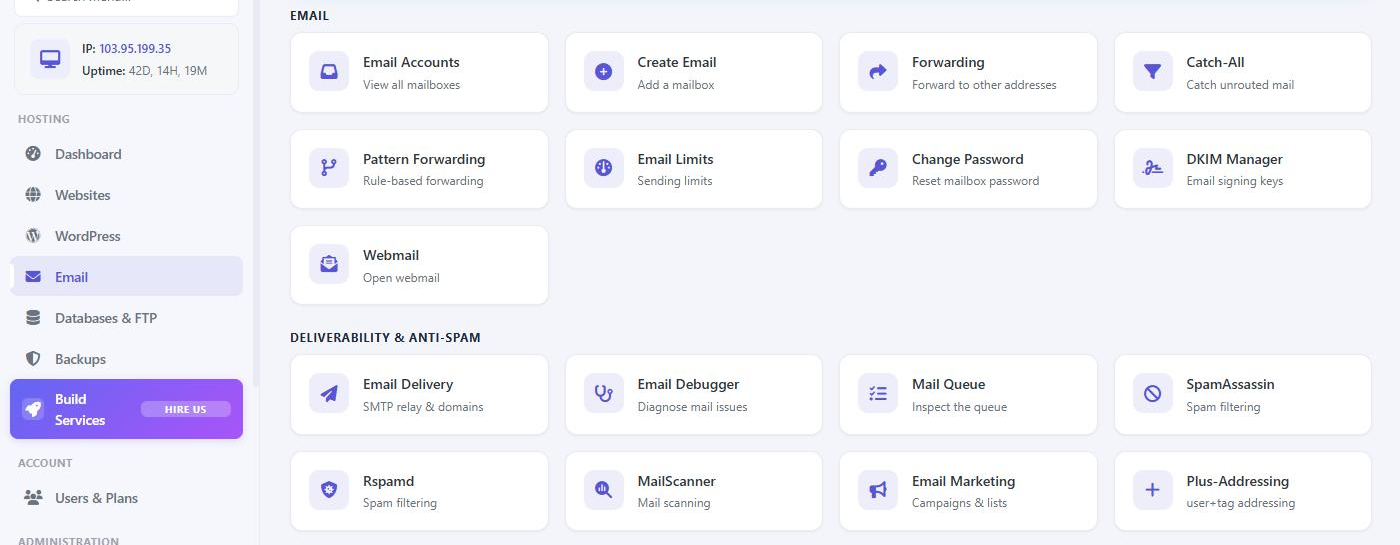1400x545 pixels.
Task: Click the Plus-Addressing plus icon
Action: (1153, 490)
